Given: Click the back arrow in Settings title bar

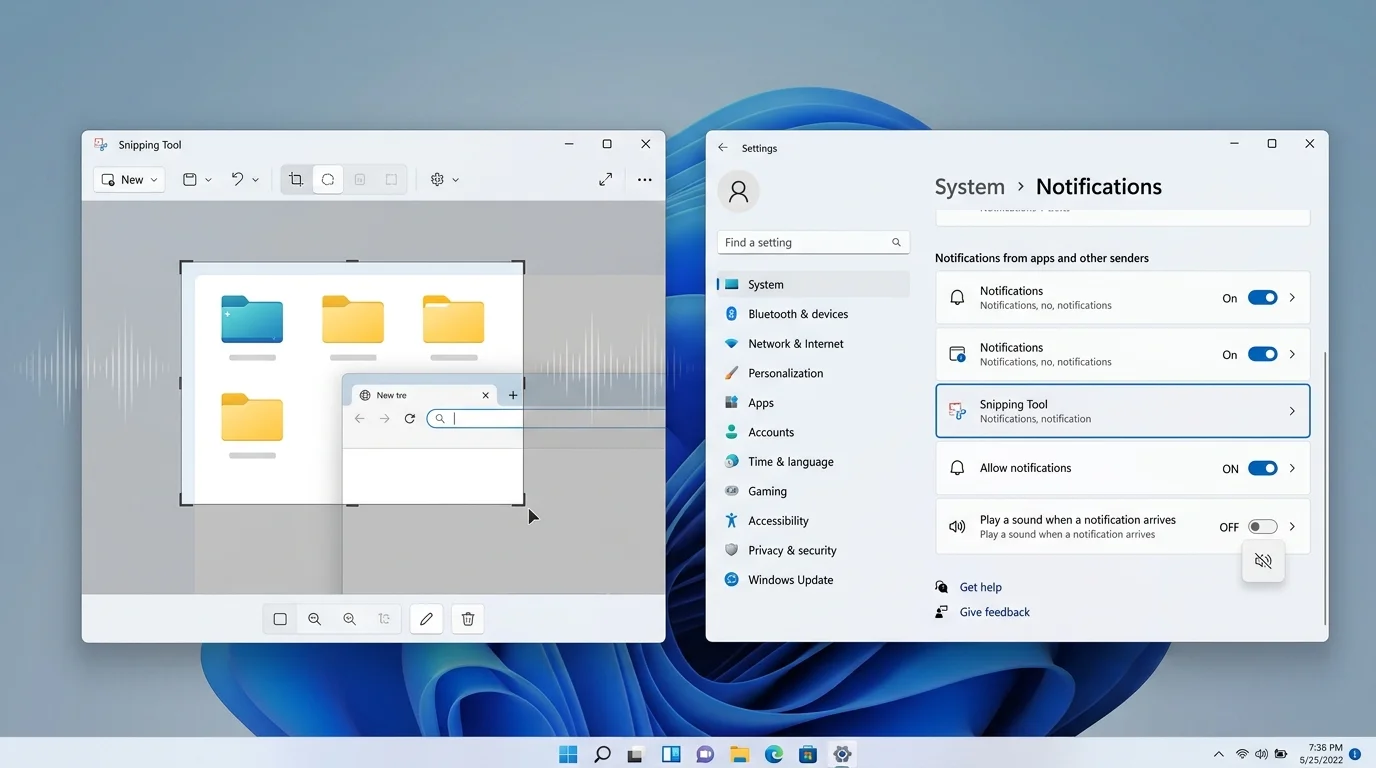Looking at the screenshot, I should 724,148.
